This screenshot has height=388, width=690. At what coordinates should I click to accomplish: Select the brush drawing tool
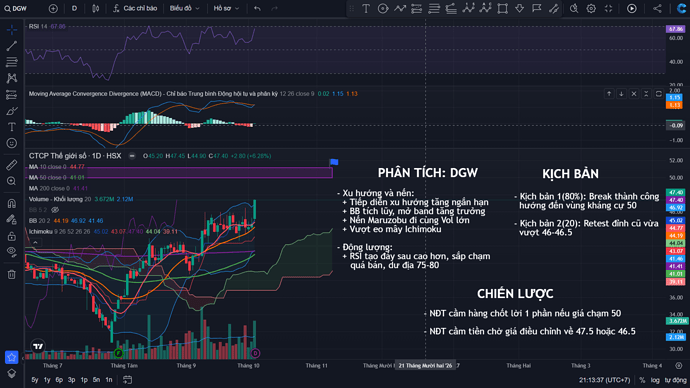tap(12, 111)
